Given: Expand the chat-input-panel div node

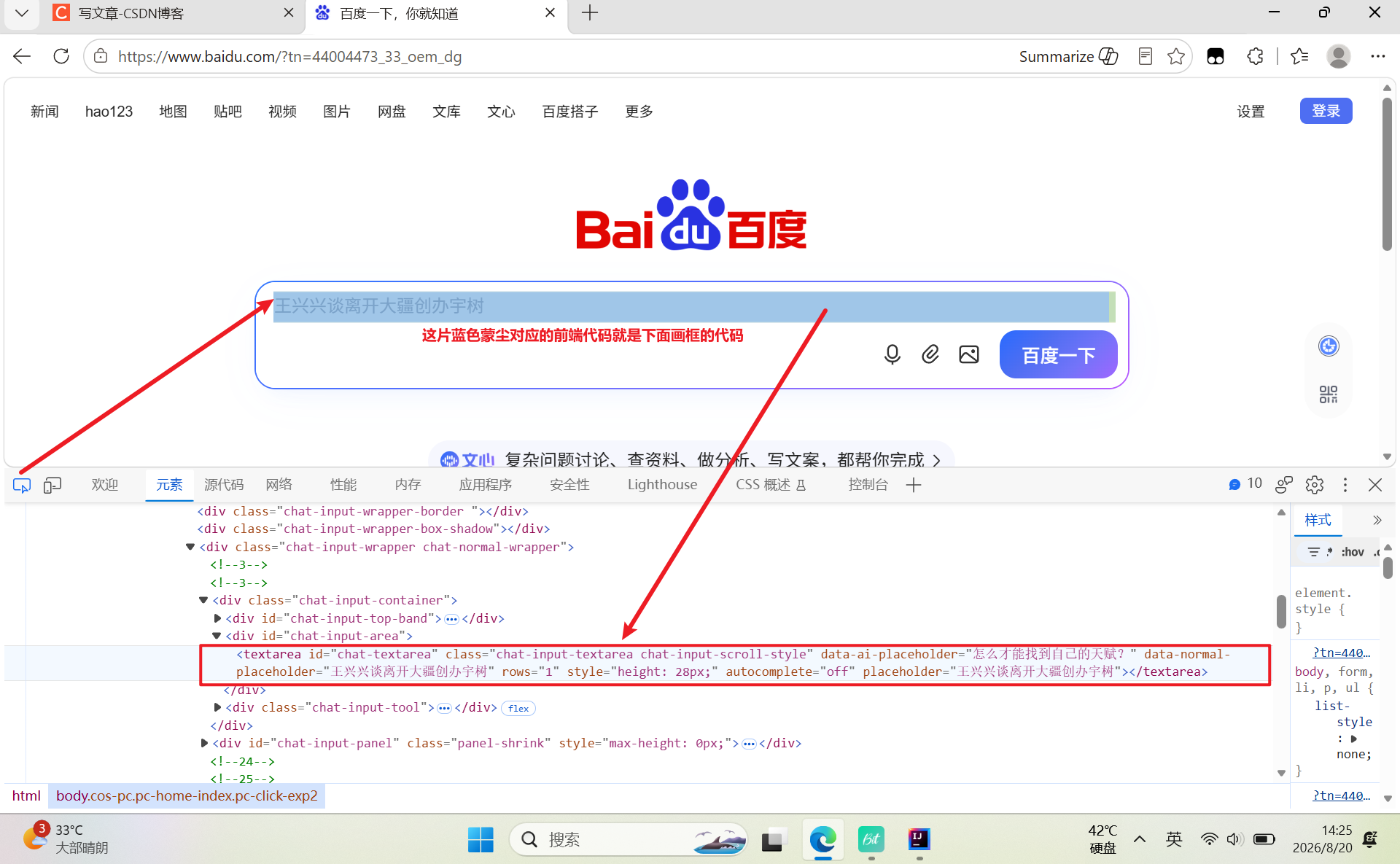Looking at the screenshot, I should coord(204,743).
